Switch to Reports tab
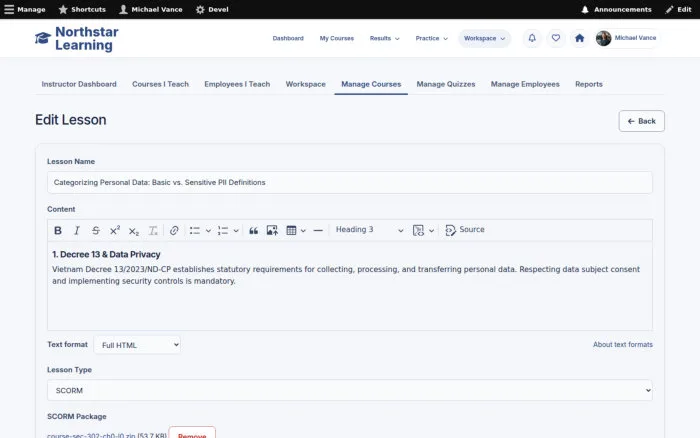 pos(588,84)
